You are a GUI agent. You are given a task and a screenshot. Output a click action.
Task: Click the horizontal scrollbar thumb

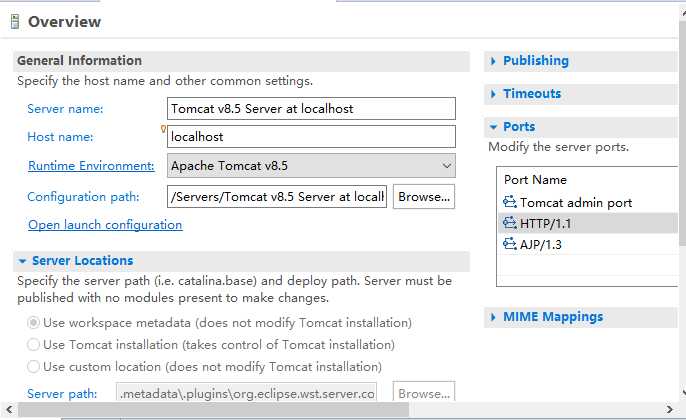click(214, 410)
